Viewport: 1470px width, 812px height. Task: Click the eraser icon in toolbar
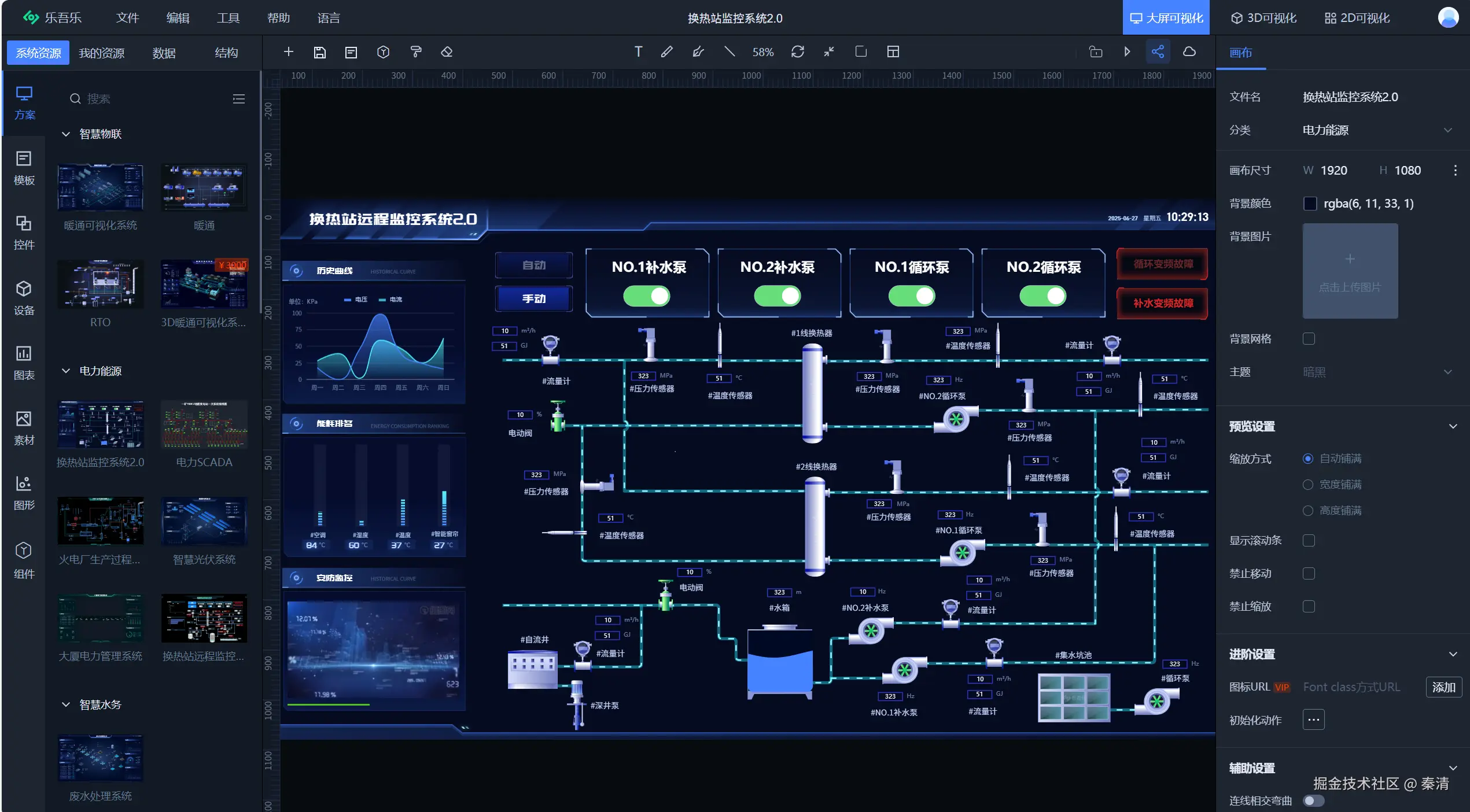[447, 52]
